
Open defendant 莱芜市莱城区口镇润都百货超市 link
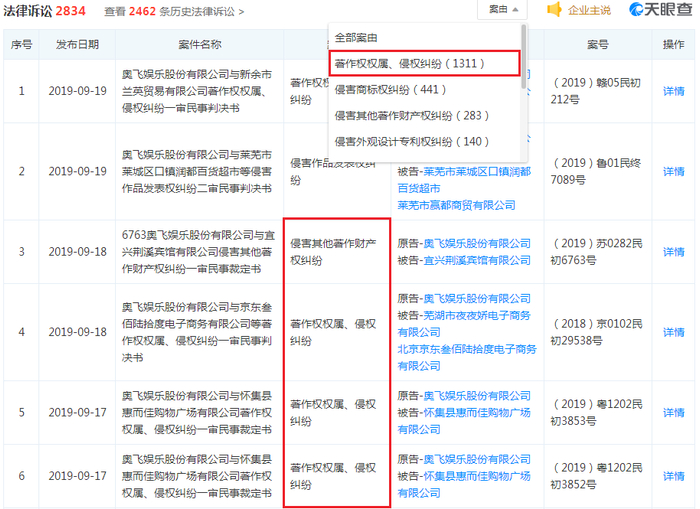(464, 180)
